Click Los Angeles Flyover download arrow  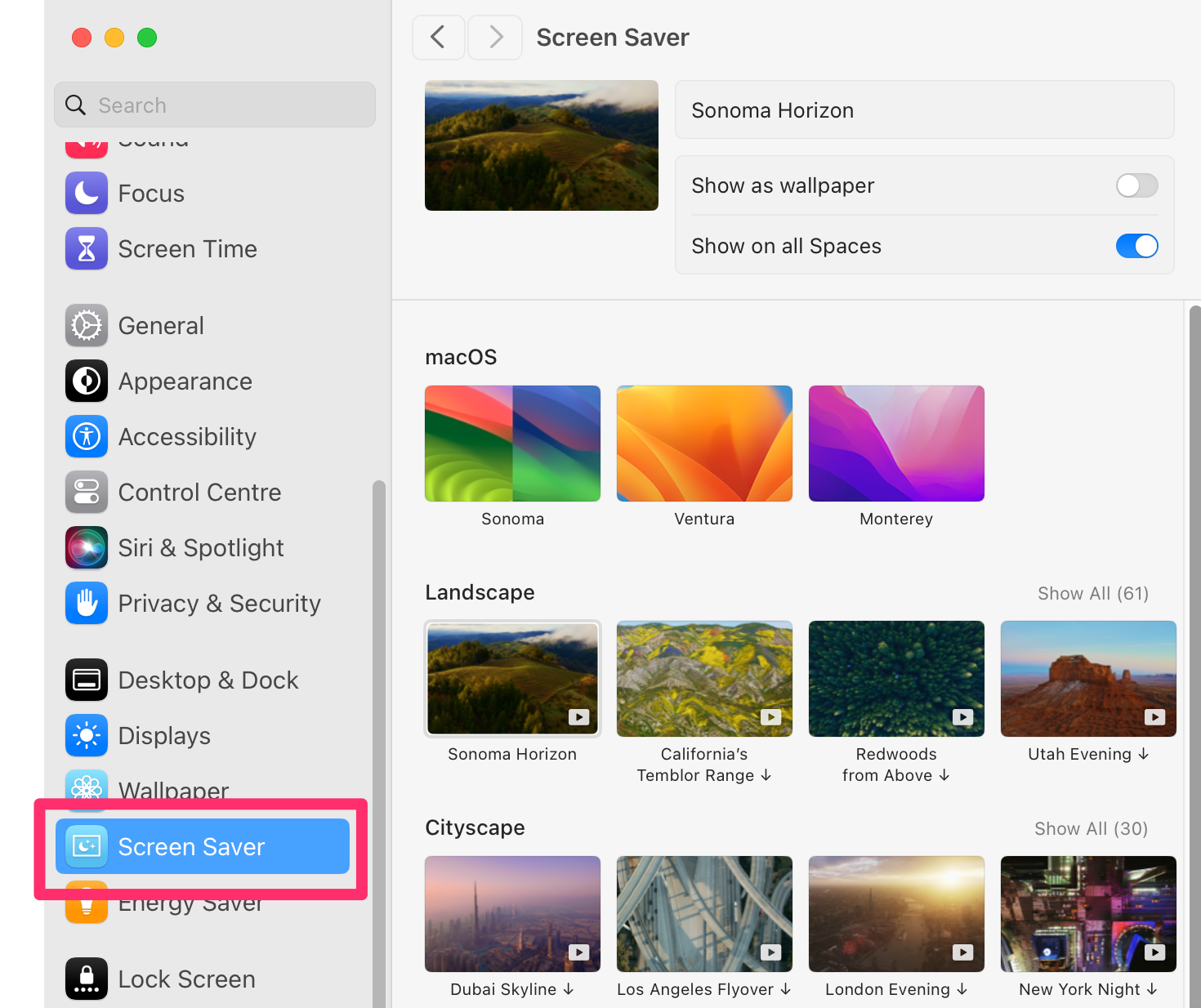pyautogui.click(x=786, y=989)
